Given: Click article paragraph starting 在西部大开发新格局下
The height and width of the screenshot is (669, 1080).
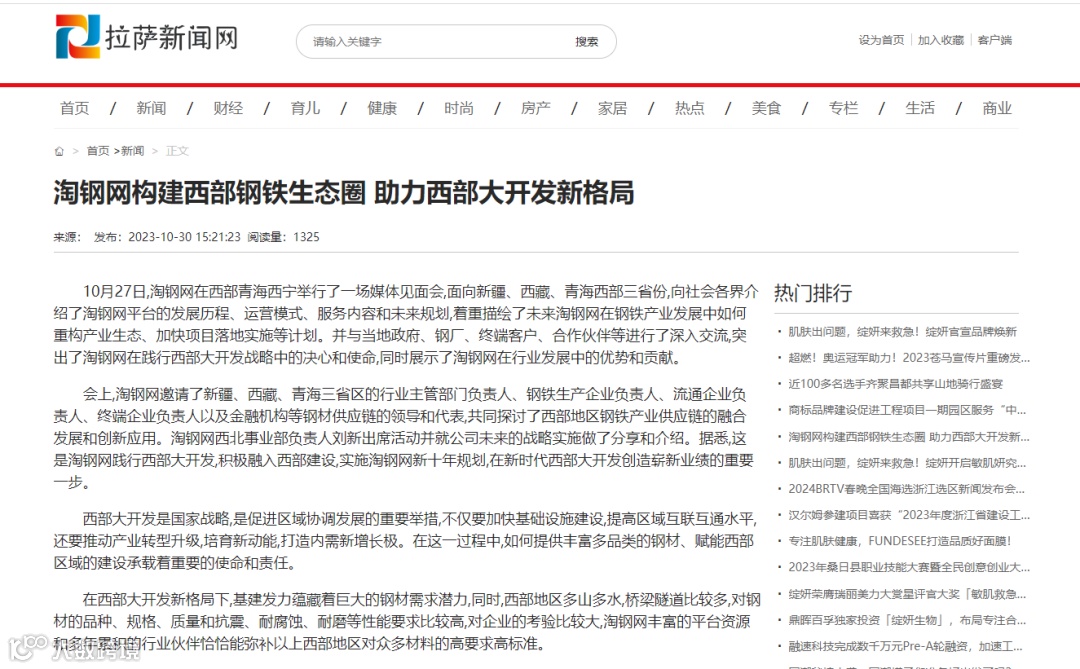Looking at the screenshot, I should point(407,621).
